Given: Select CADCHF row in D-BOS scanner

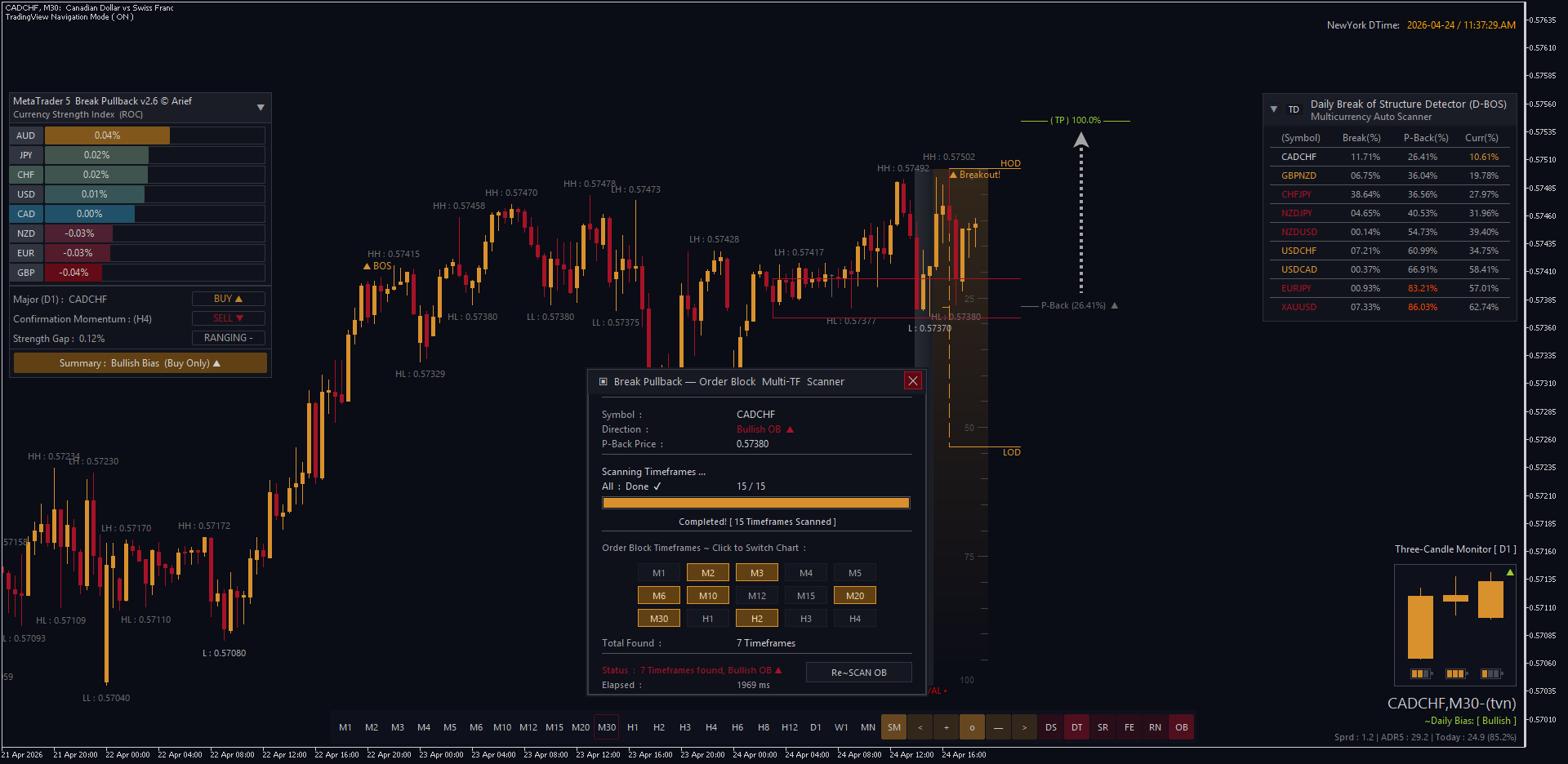Looking at the screenshot, I should [x=1390, y=157].
